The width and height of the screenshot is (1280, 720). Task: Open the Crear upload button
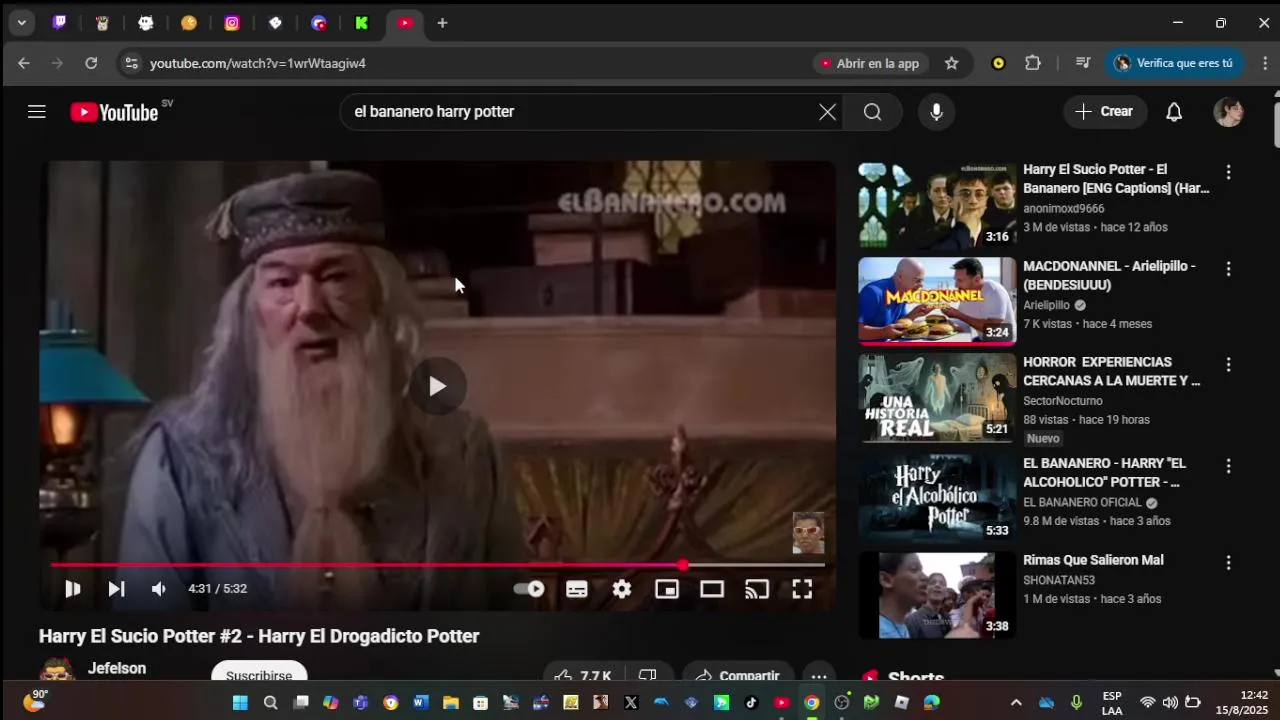tap(1104, 112)
